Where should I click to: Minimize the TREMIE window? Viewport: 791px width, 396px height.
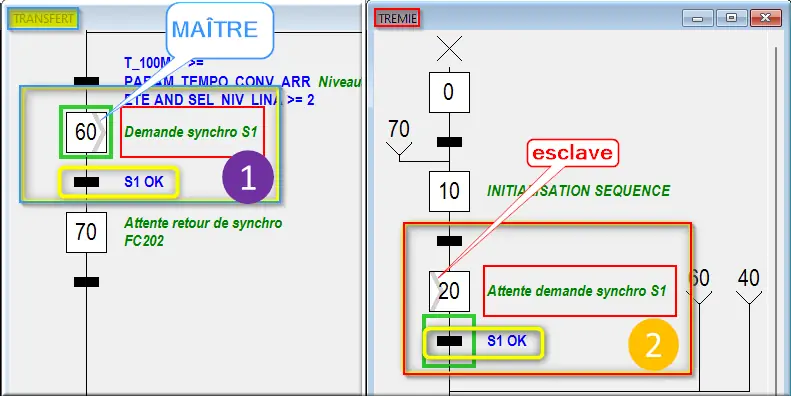698,18
